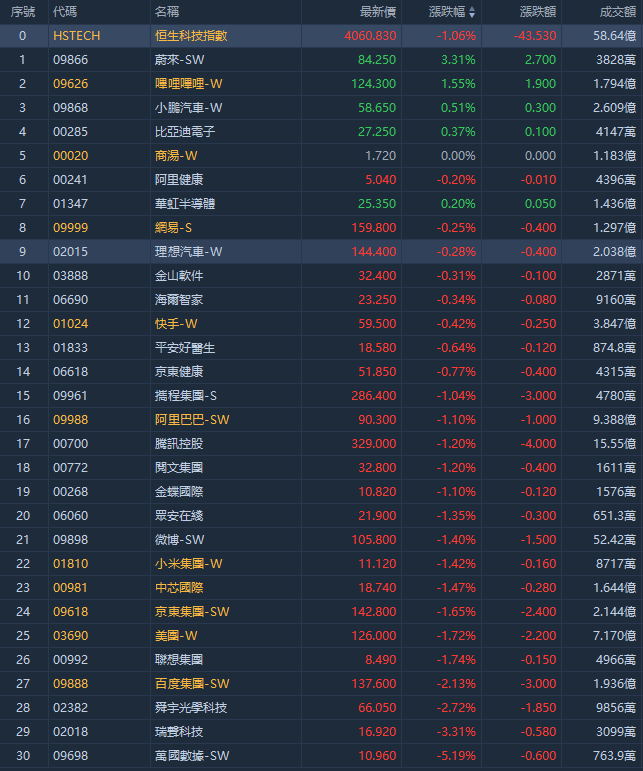
Task: Open the 阿里巴巴-SW row
Action: tap(322, 420)
